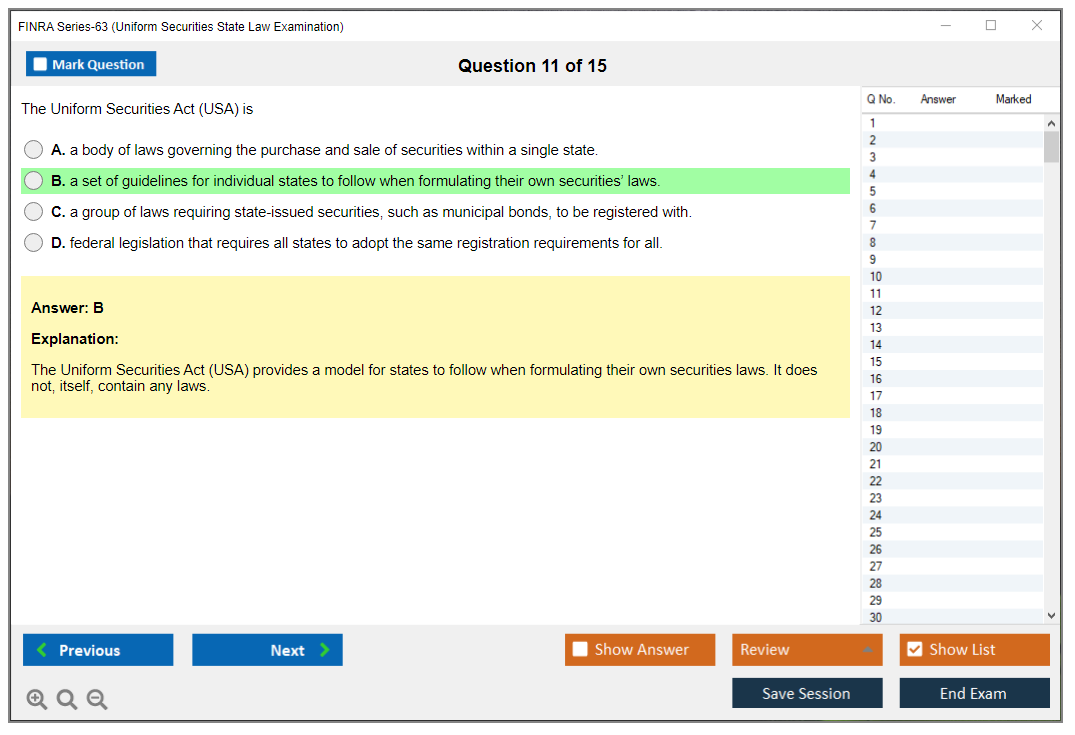This screenshot has width=1075, height=735.
Task: Maximize the exam application window
Action: point(991,26)
